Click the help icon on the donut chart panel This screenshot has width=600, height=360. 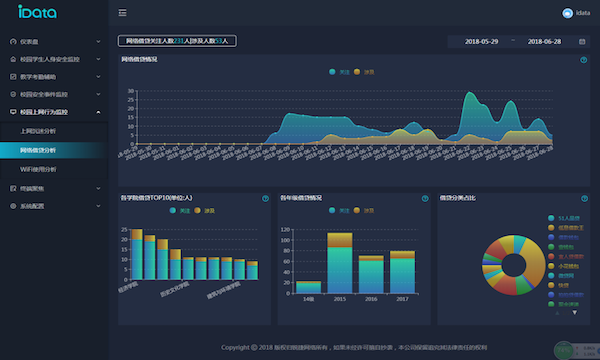pyautogui.click(x=584, y=198)
